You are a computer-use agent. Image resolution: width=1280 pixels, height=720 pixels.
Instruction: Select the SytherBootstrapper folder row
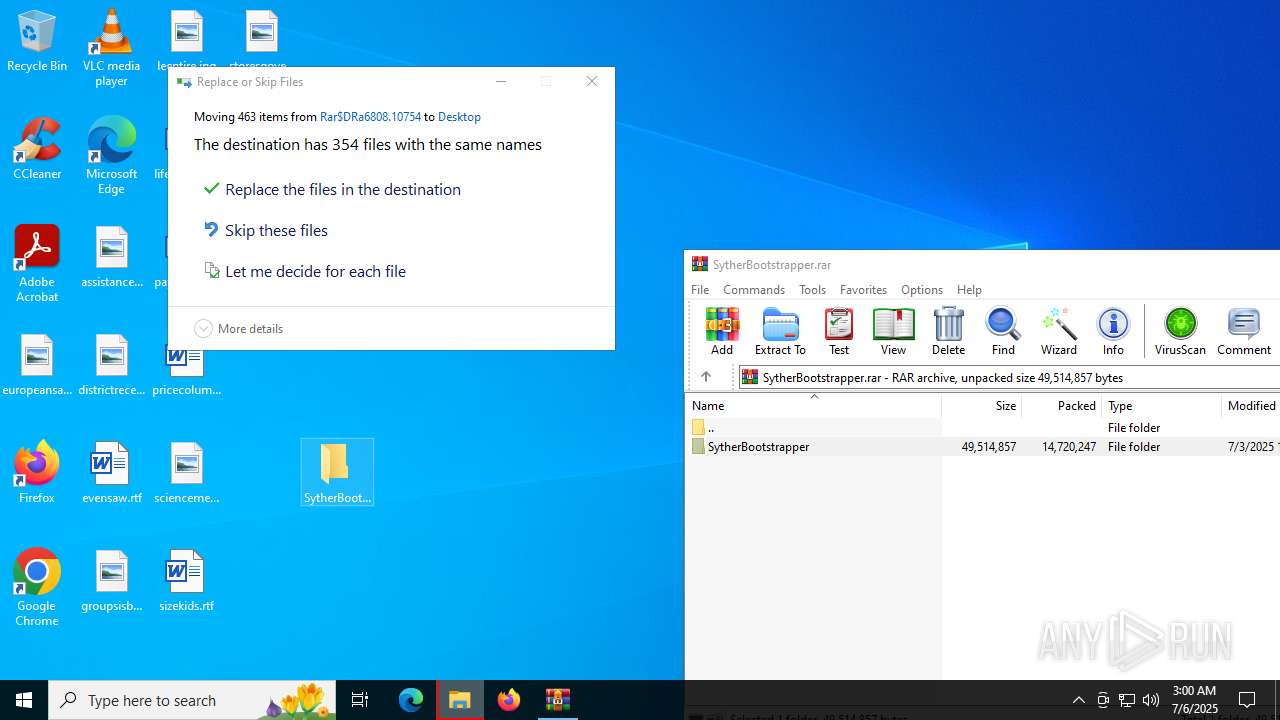tap(983, 447)
